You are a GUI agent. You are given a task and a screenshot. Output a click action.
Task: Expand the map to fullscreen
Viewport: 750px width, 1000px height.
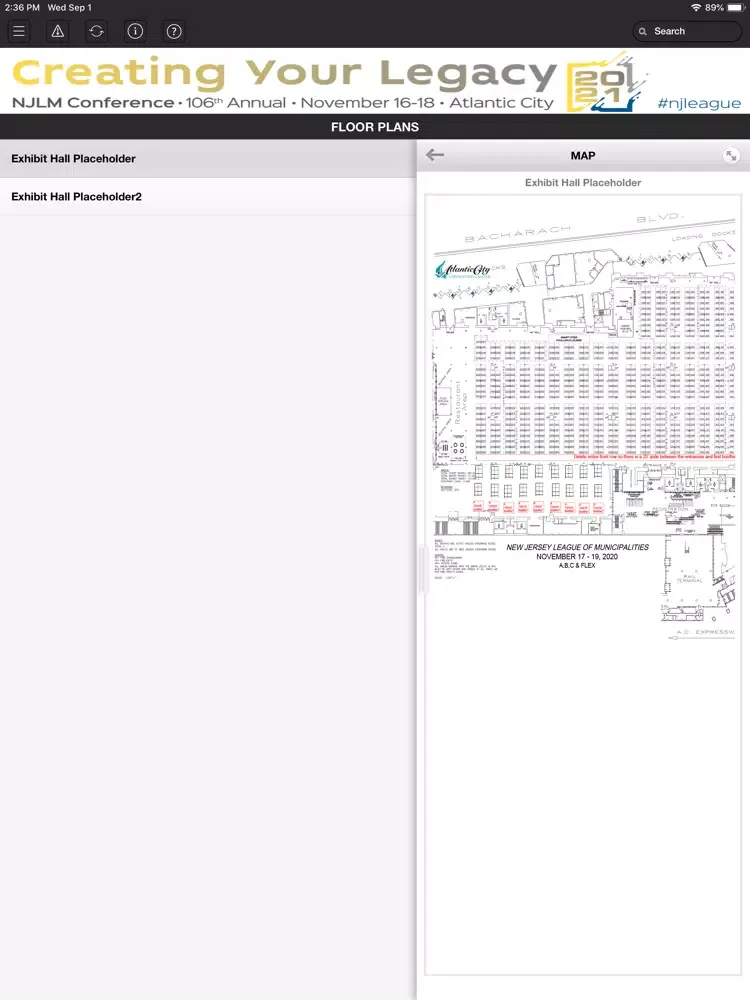(x=731, y=155)
